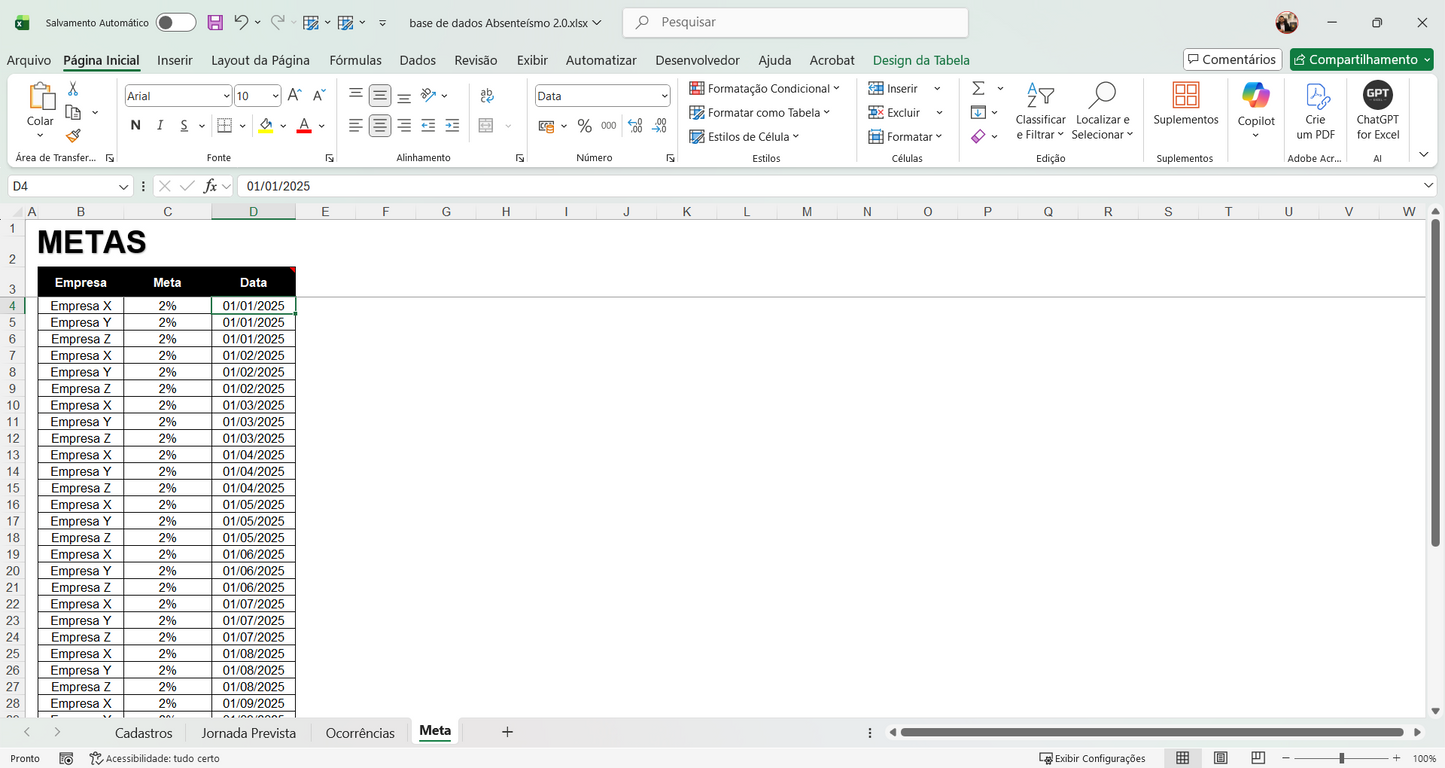Start ChatGPT for Excel add-in
Screen dimensions: 1445x768
pos(1377,110)
